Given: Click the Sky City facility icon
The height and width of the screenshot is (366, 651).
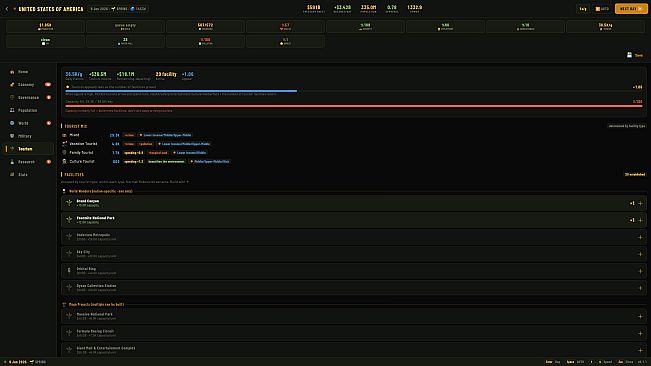Looking at the screenshot, I should (x=69, y=254).
